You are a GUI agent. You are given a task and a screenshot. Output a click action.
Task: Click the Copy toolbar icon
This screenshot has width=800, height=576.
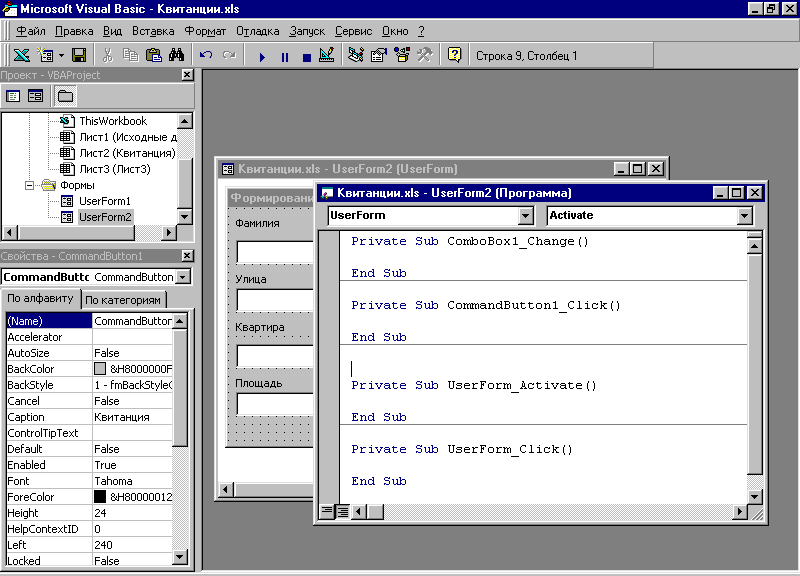[x=131, y=55]
